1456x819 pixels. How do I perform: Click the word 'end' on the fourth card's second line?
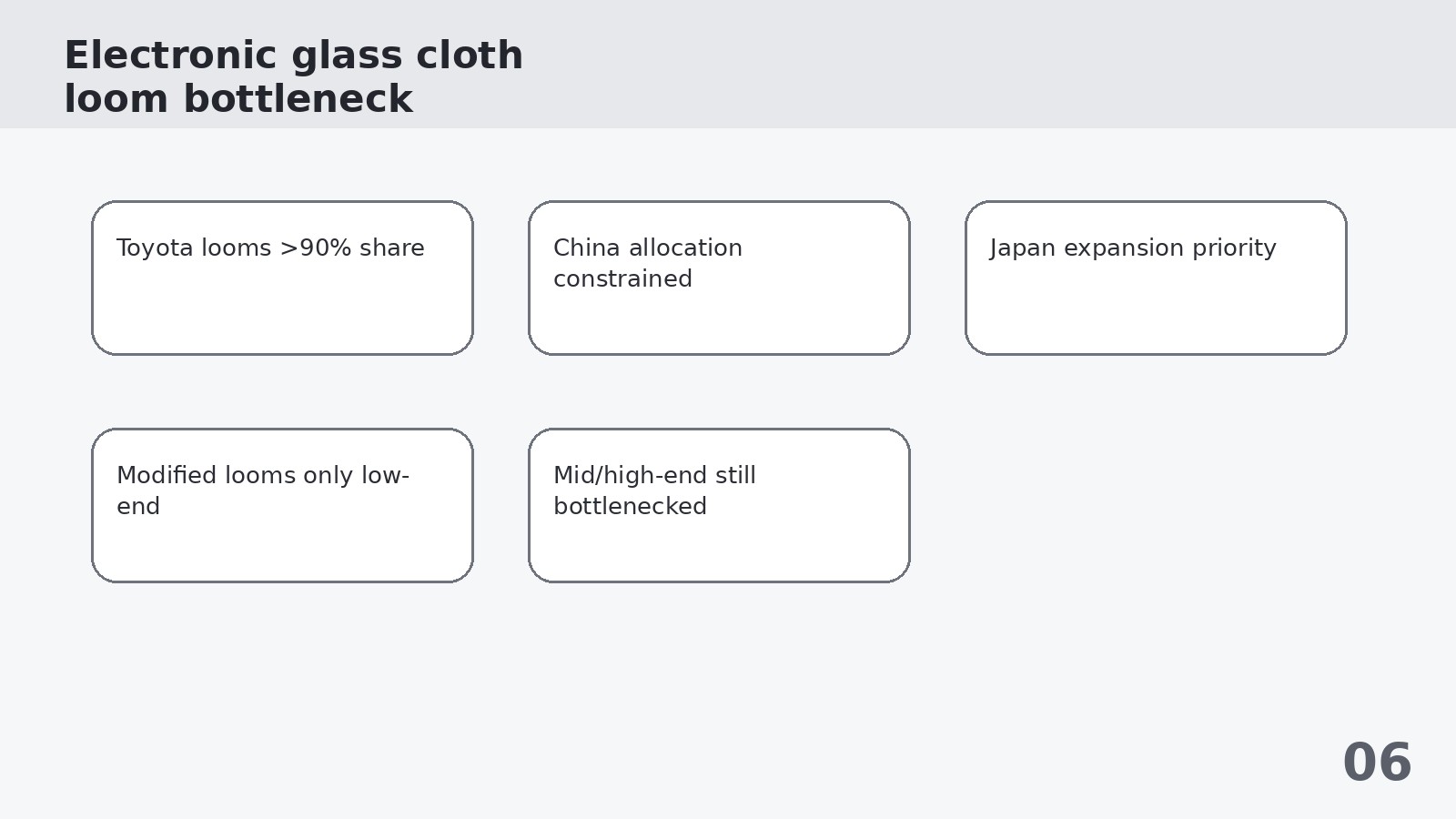[138, 507]
